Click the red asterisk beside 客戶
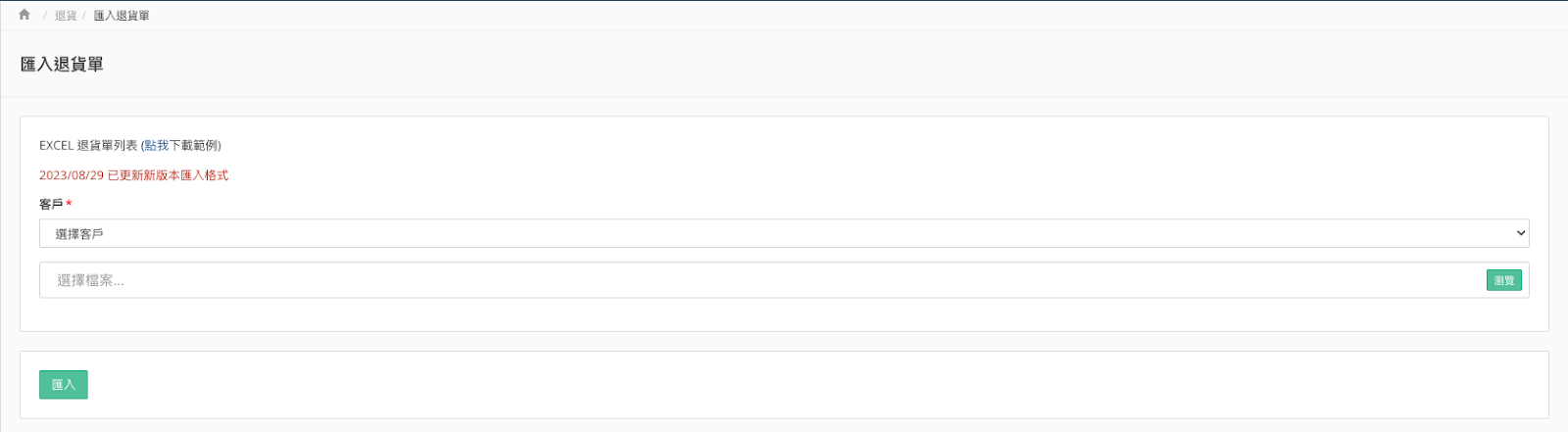 tap(69, 204)
